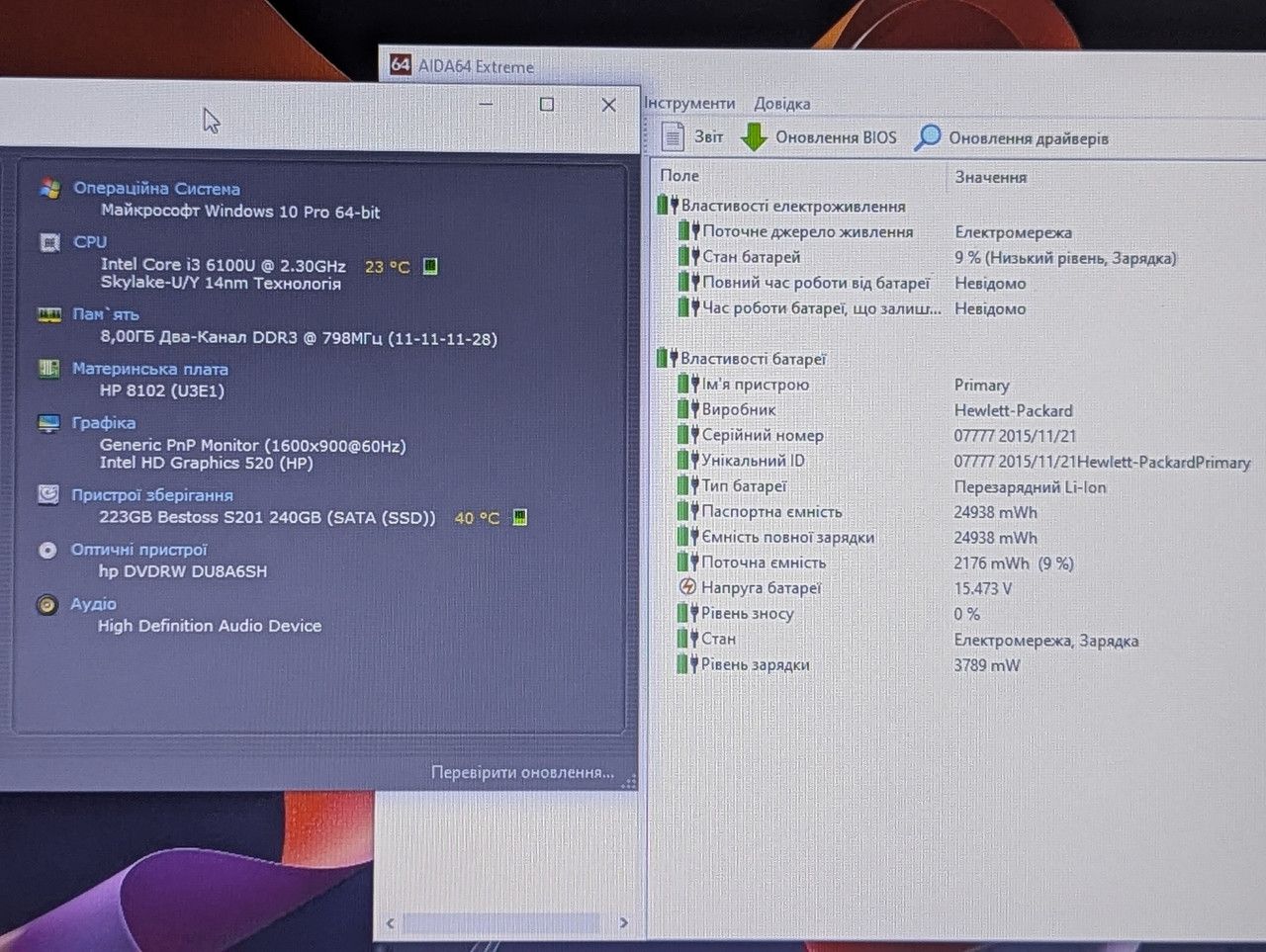Maximize the Speccy window

547,103
